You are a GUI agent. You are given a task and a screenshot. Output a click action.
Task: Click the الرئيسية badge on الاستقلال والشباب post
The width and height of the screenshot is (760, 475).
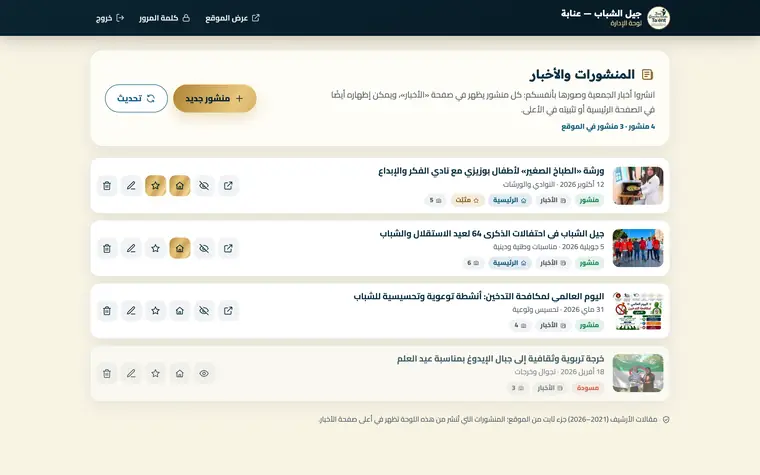click(x=510, y=263)
